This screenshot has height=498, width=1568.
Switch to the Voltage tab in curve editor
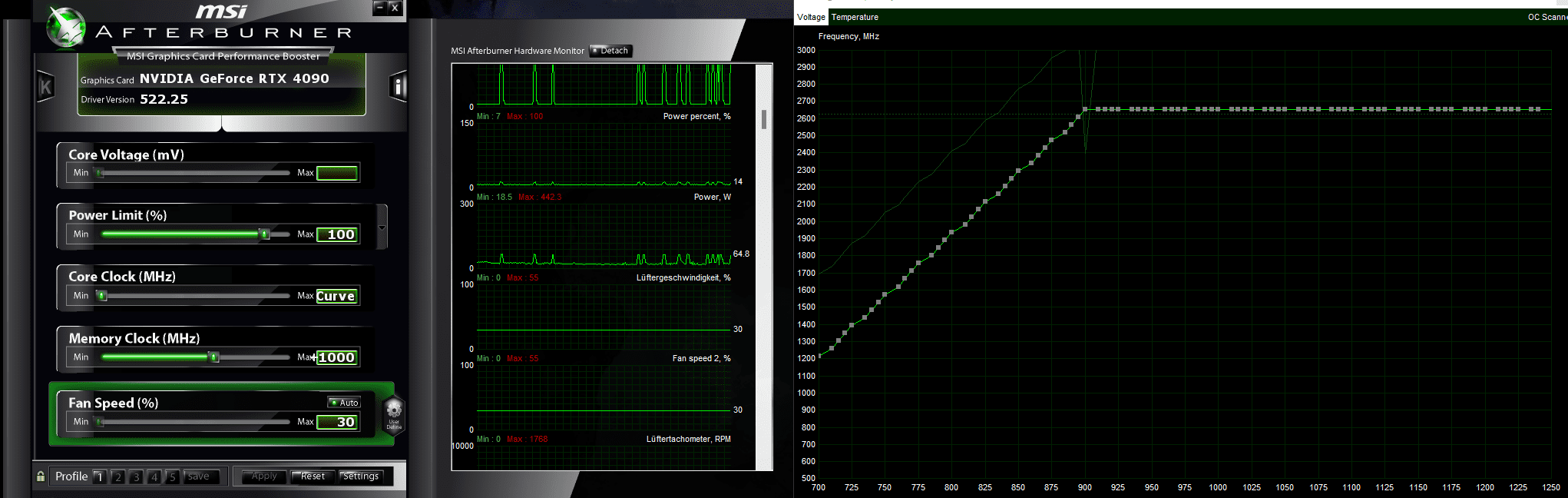tap(811, 17)
